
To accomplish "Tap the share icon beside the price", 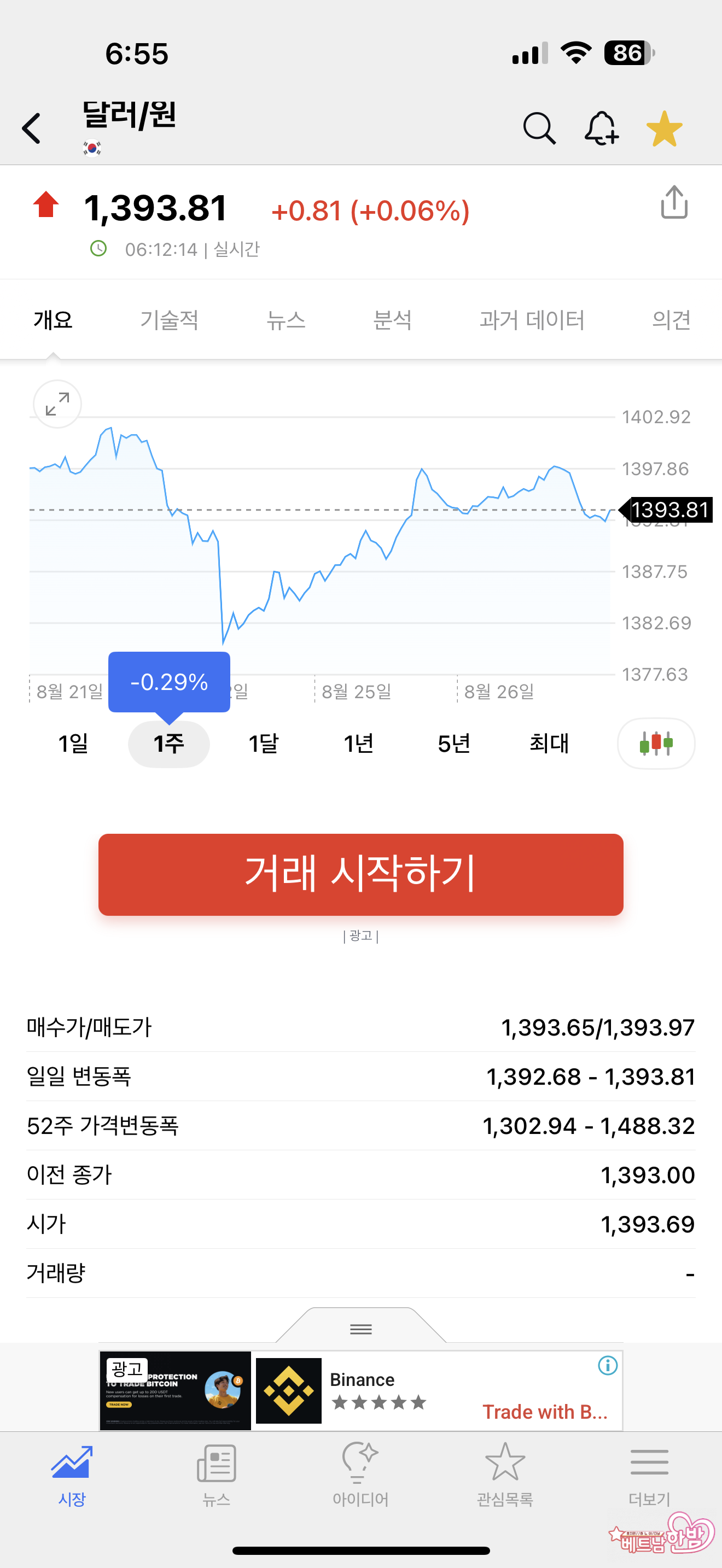I will (x=674, y=202).
